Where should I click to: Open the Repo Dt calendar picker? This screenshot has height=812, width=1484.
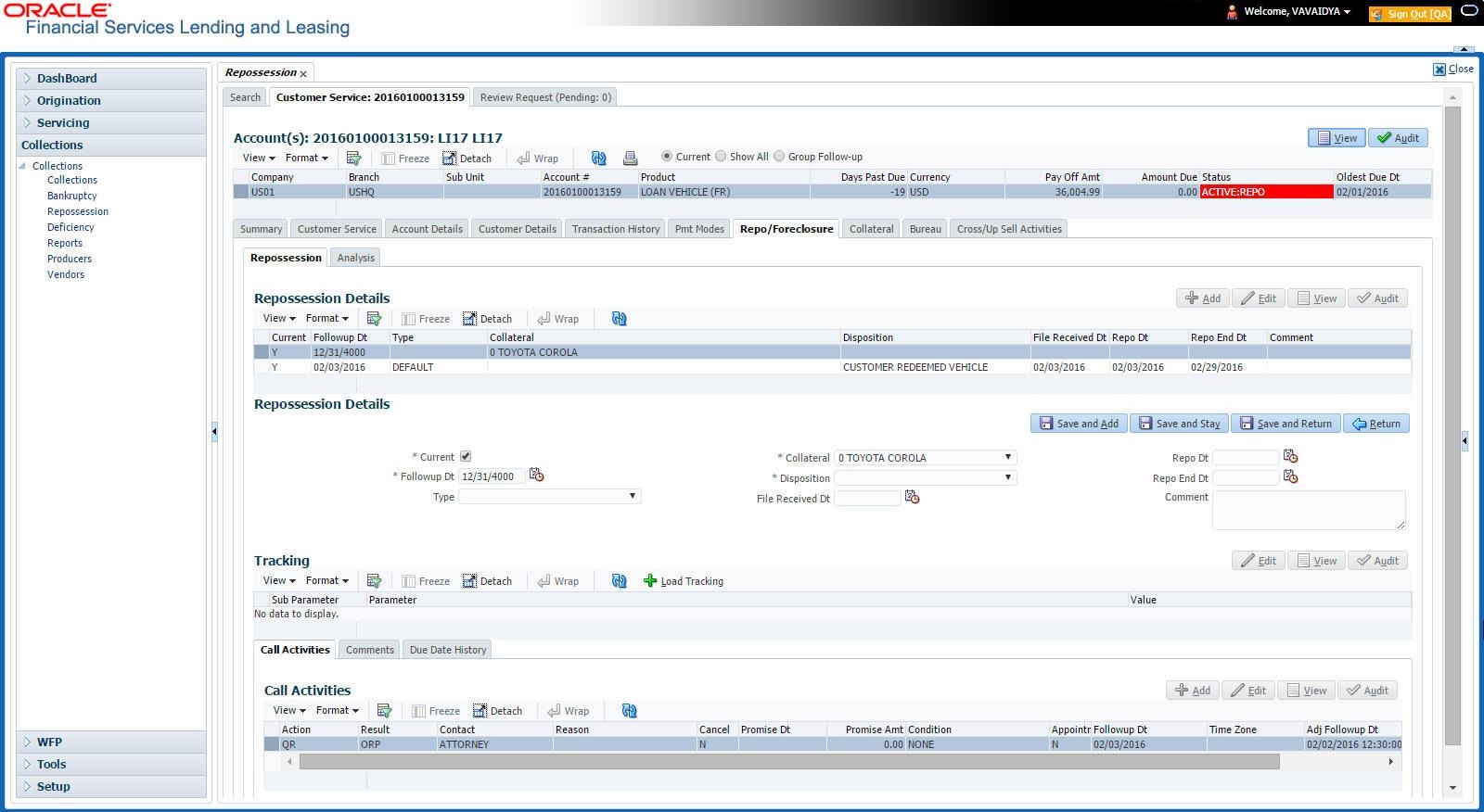(1290, 456)
